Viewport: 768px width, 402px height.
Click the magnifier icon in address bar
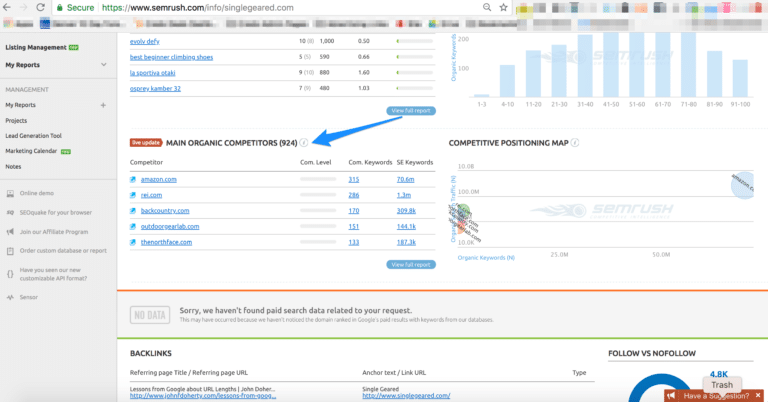click(487, 7)
